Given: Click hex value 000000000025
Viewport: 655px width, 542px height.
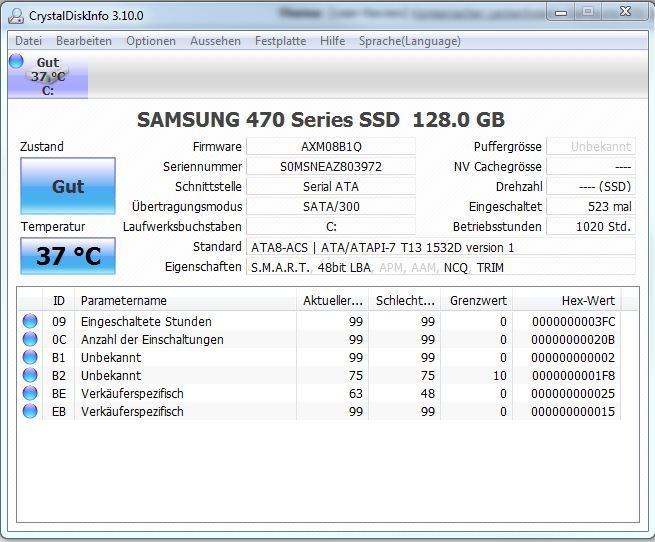Looking at the screenshot, I should (573, 393).
